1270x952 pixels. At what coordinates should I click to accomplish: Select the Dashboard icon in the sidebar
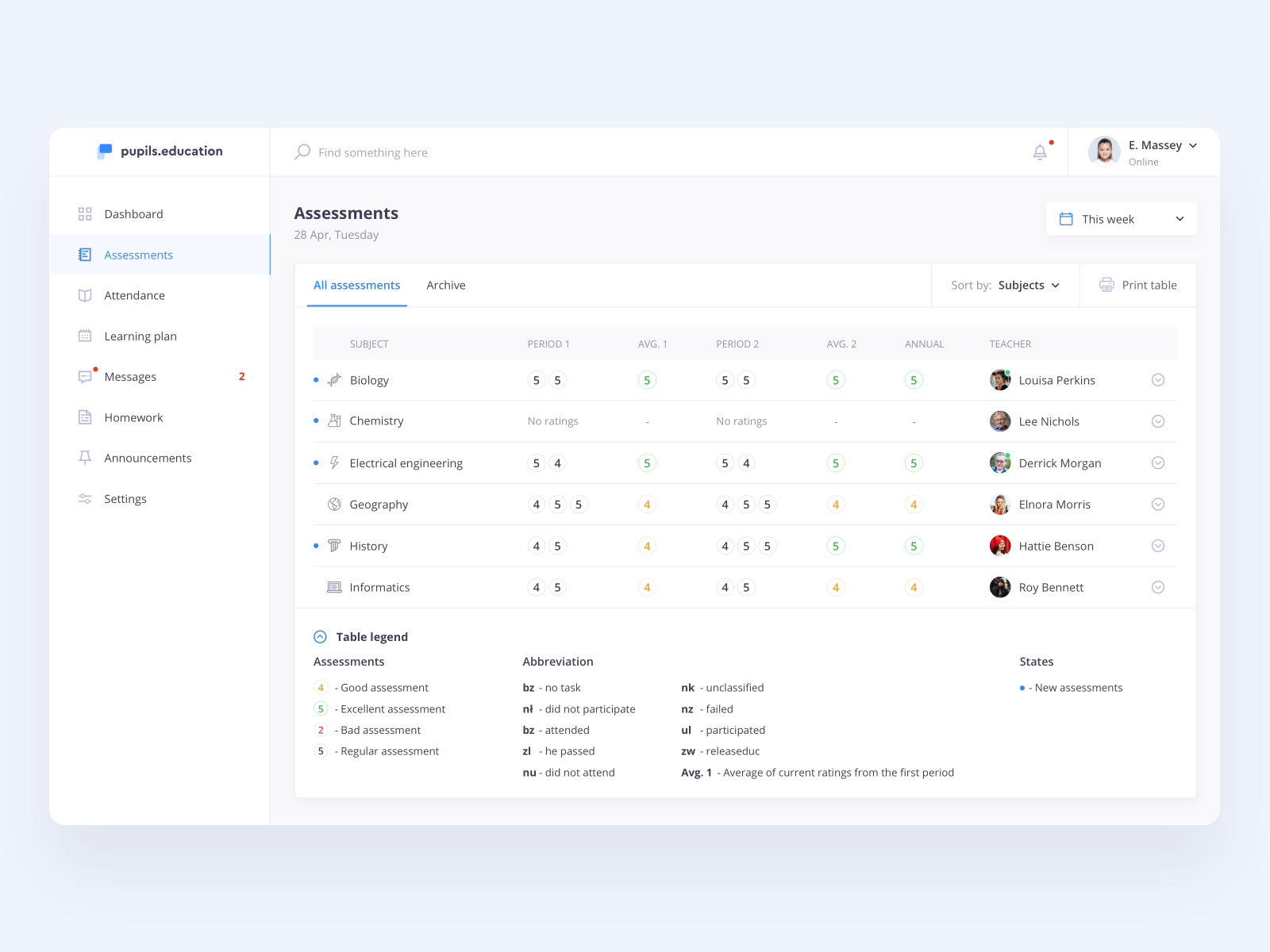point(85,213)
